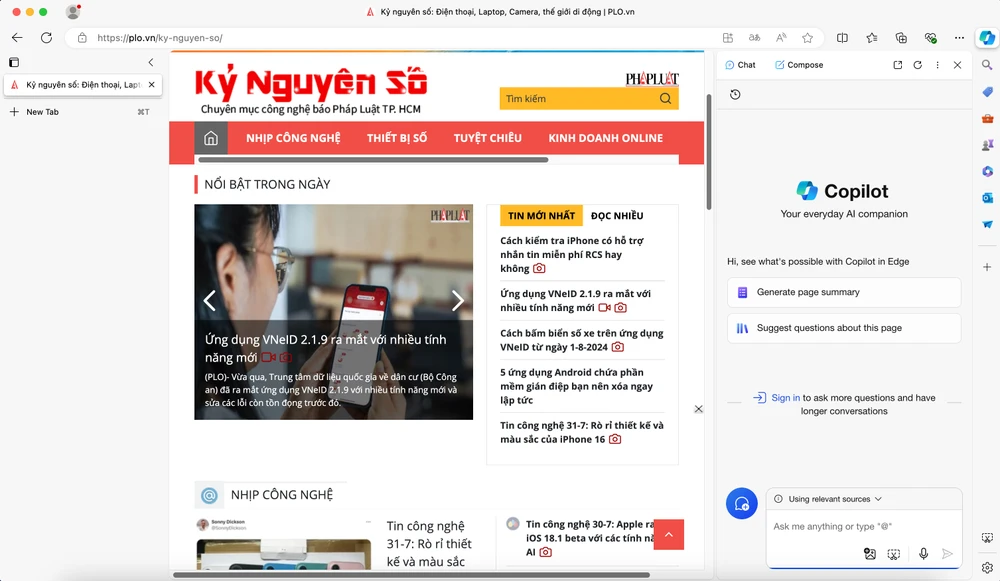Switch to the Compose tab in Copilot
This screenshot has height=581, width=1000.
[x=799, y=65]
